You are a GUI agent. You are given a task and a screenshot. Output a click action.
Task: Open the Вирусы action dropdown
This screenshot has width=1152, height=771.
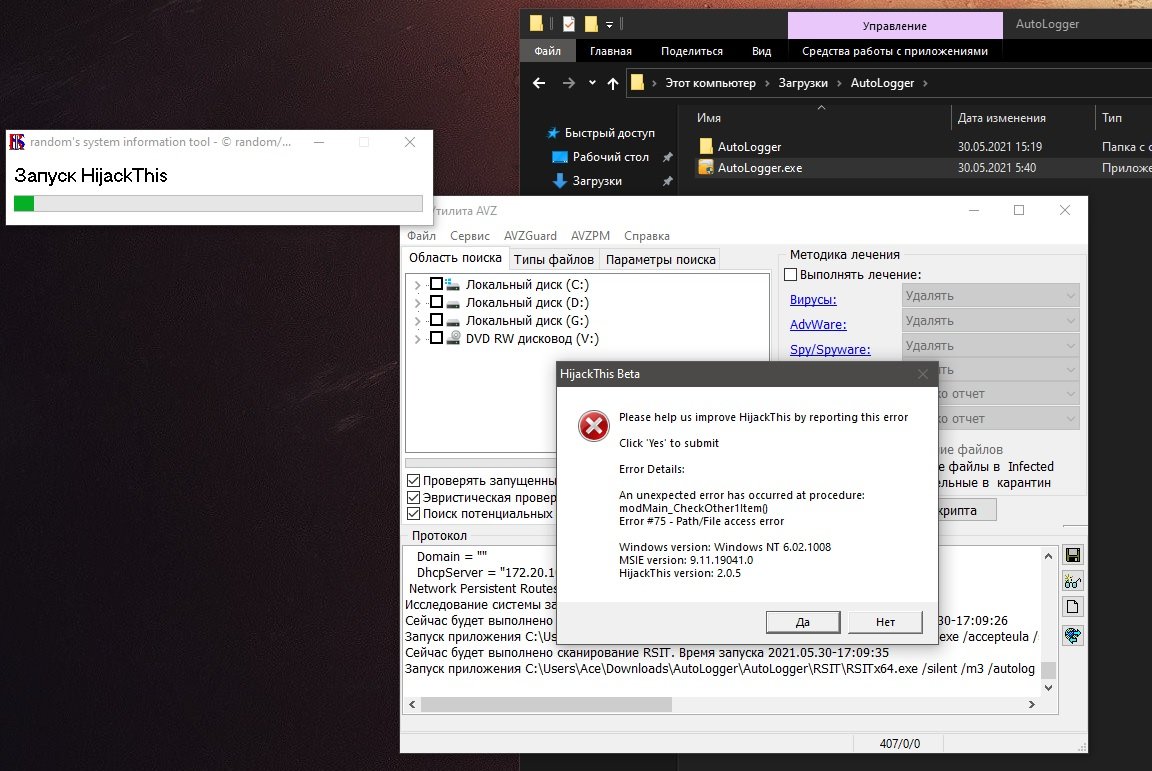990,295
